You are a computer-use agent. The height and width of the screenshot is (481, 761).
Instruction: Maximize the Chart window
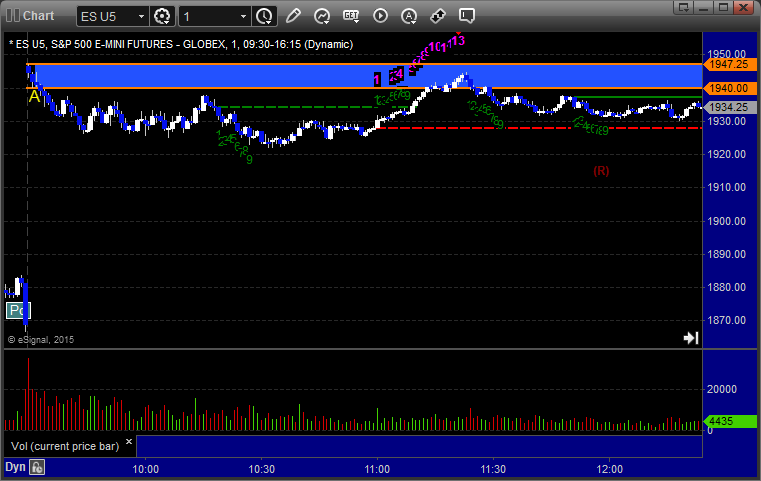point(723,7)
